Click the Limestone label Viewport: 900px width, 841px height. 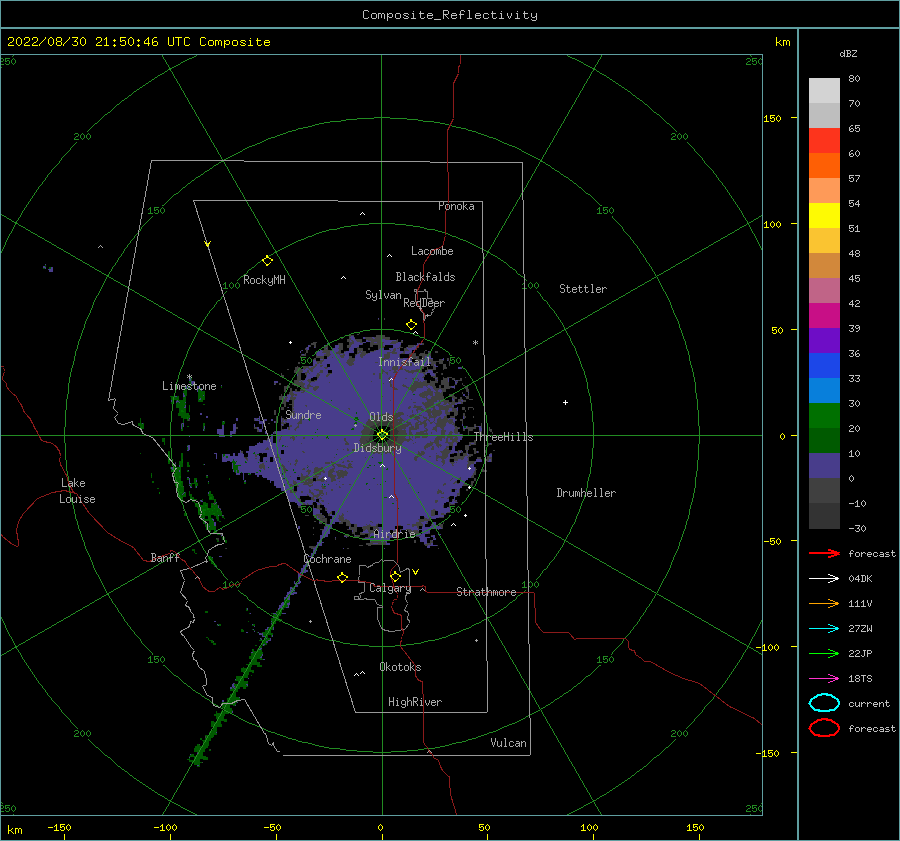(189, 386)
